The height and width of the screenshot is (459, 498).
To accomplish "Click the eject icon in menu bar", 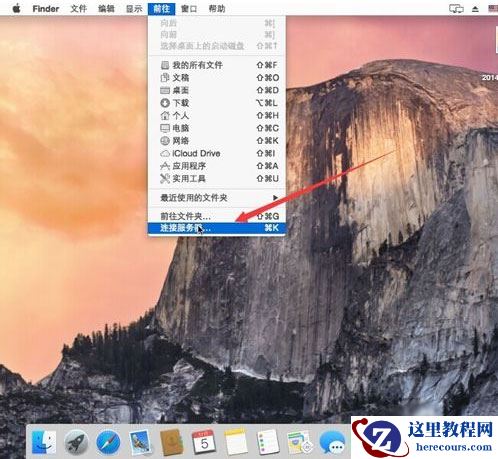I will pos(475,9).
